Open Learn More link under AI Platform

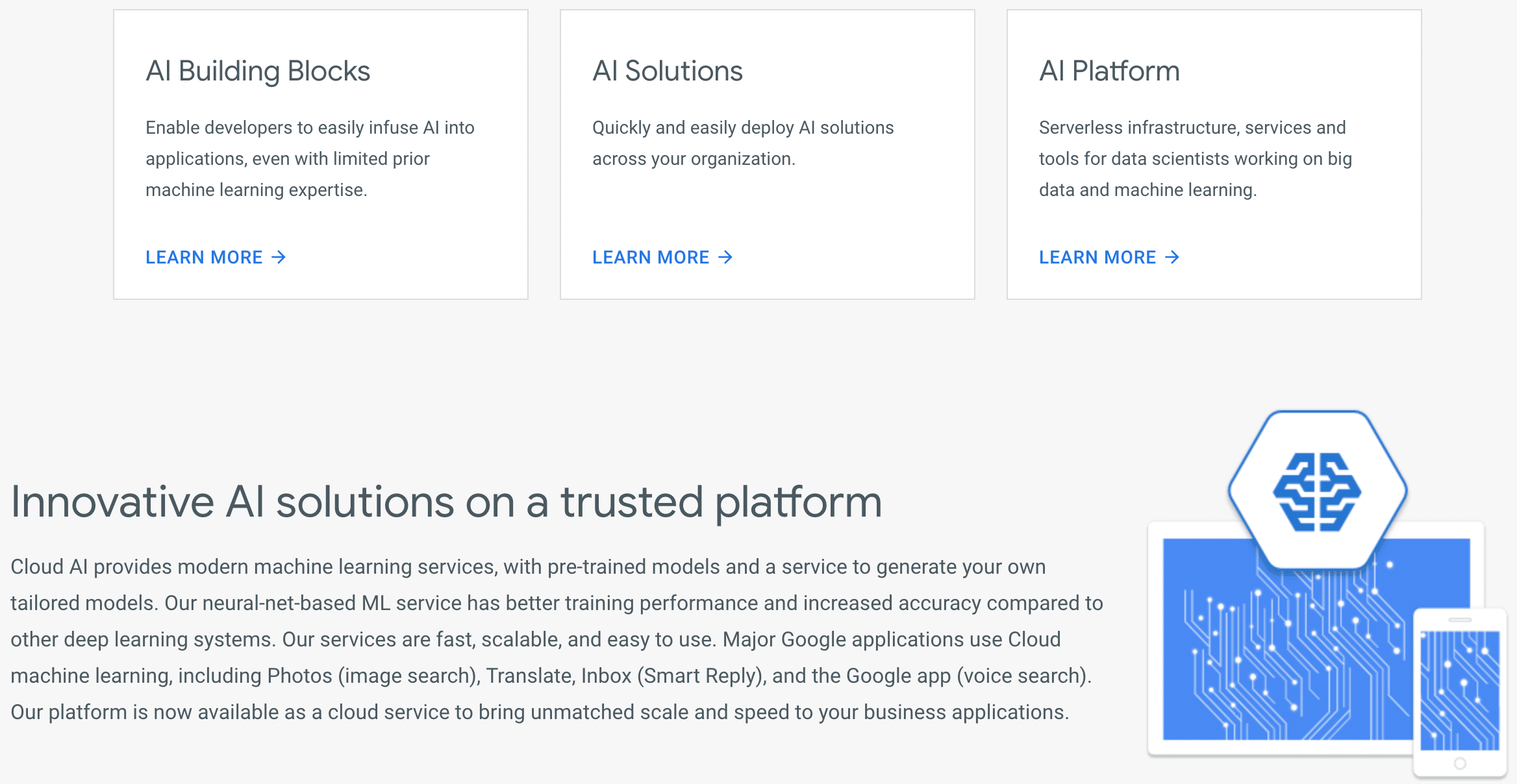click(x=1109, y=257)
